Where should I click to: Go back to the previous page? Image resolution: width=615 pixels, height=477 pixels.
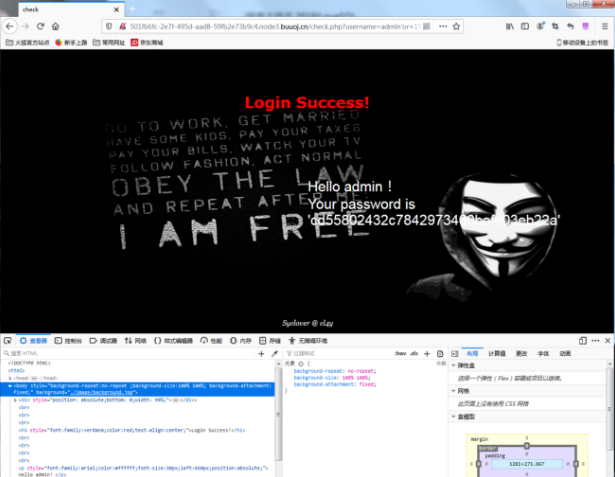10,26
